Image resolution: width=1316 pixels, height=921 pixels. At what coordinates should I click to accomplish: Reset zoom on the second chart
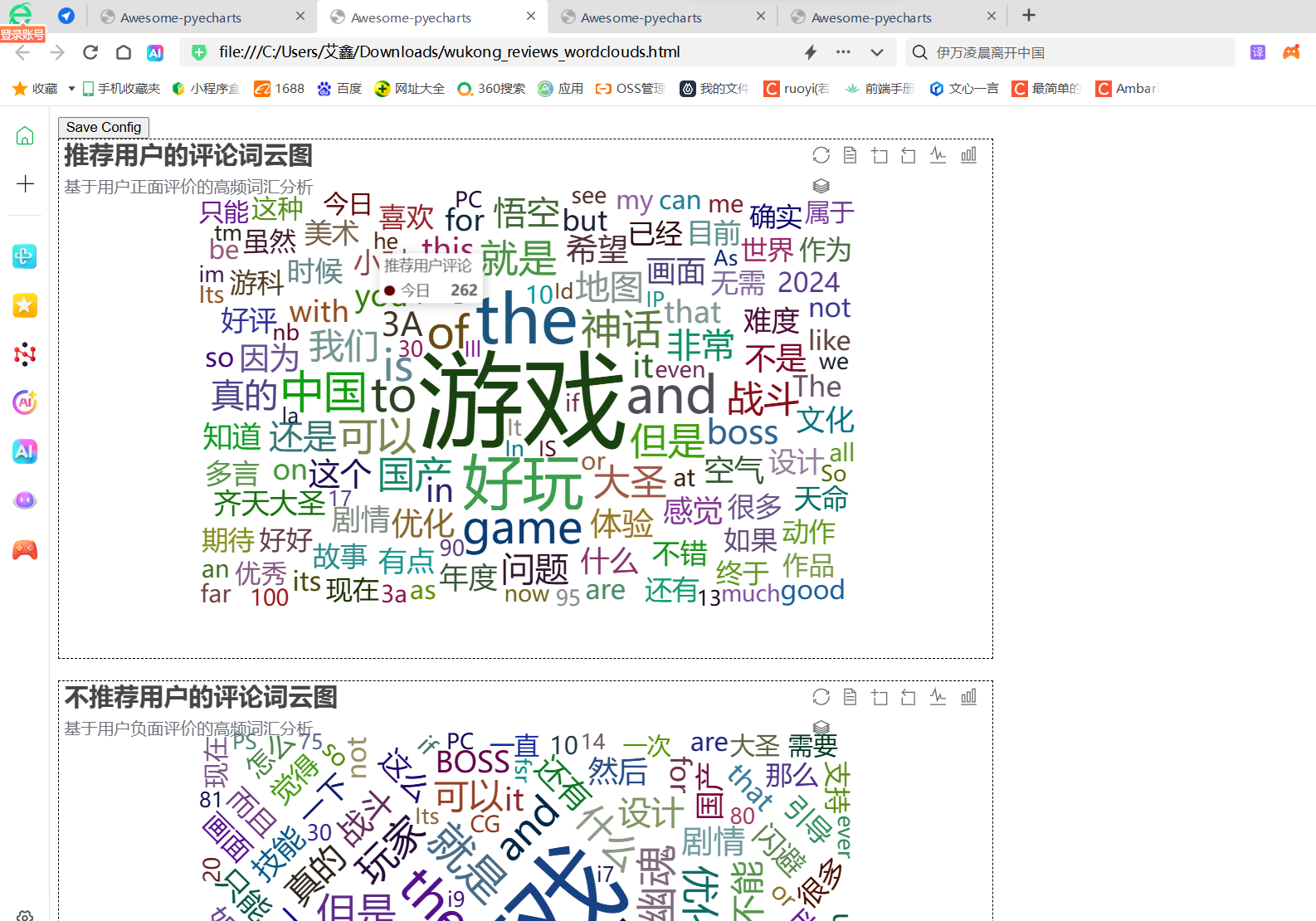909,697
